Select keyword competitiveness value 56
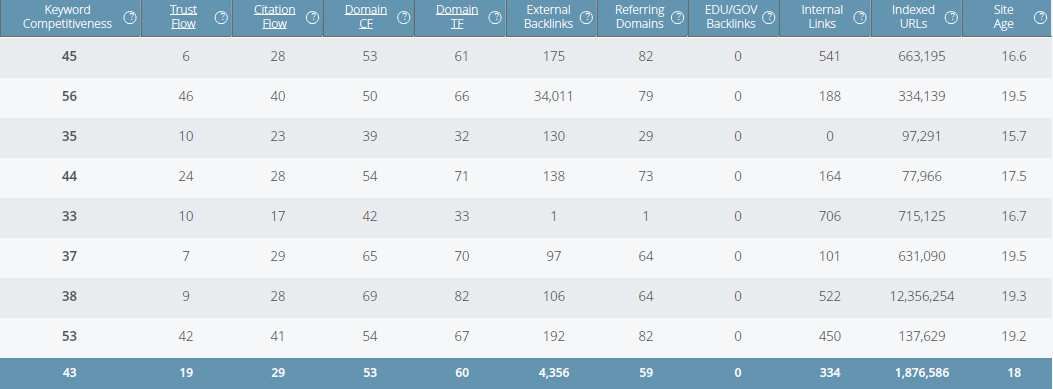The height and width of the screenshot is (389, 1053). click(x=69, y=96)
